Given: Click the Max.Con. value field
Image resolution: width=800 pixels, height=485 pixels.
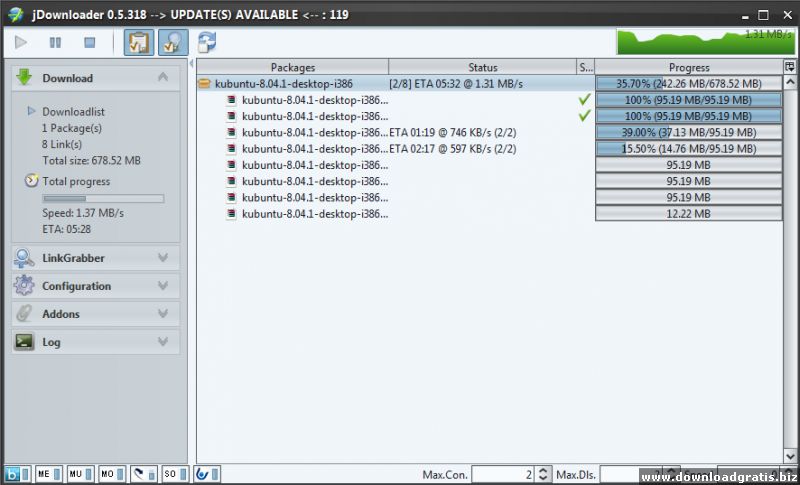Looking at the screenshot, I should coord(503,475).
